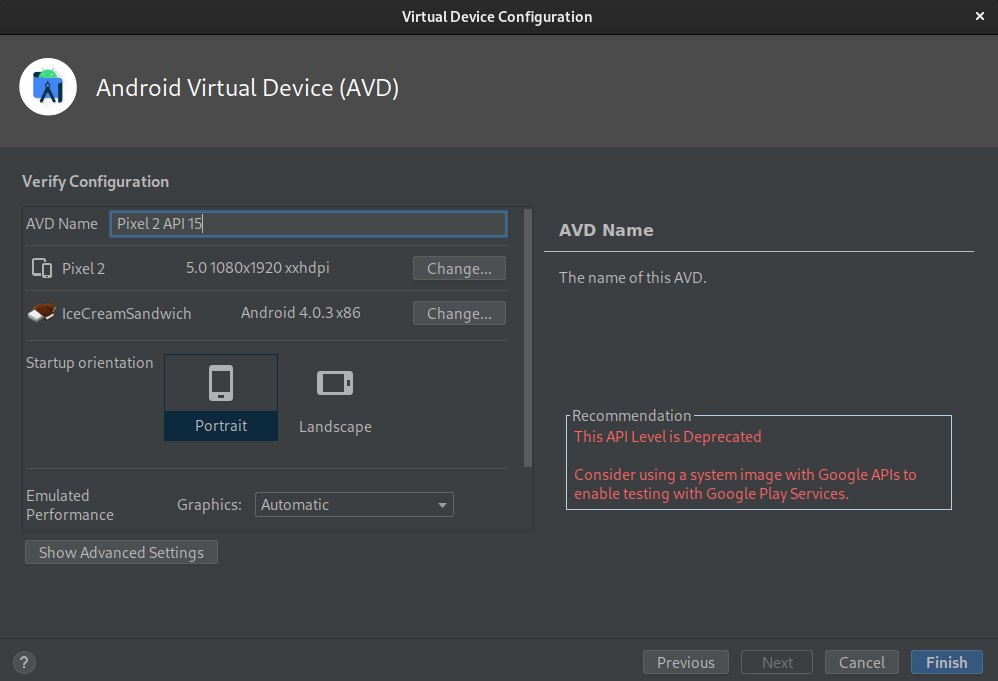The width and height of the screenshot is (998, 681).
Task: Click the 'Emulated Performance' label
Action: click(x=70, y=505)
